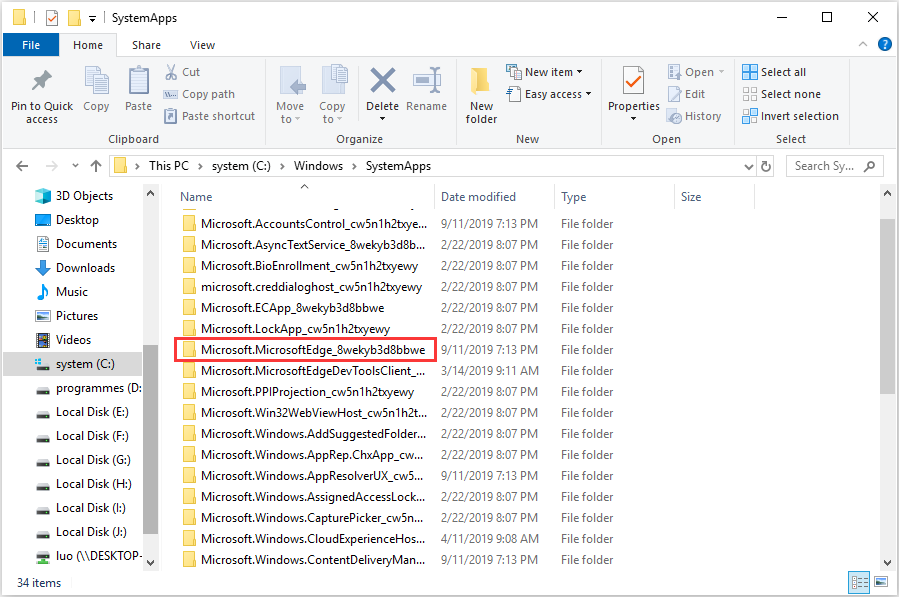Image resolution: width=899 pixels, height=597 pixels.
Task: Click Paste shortcut in ribbon
Action: click(209, 116)
